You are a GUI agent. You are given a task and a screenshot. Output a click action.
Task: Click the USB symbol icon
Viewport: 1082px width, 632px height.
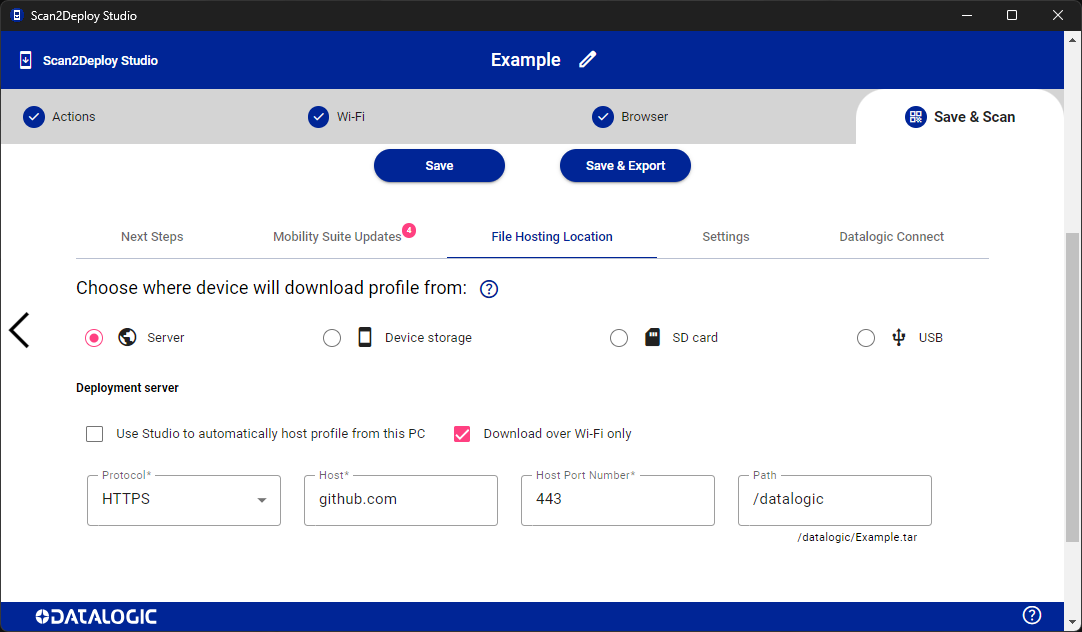[898, 337]
